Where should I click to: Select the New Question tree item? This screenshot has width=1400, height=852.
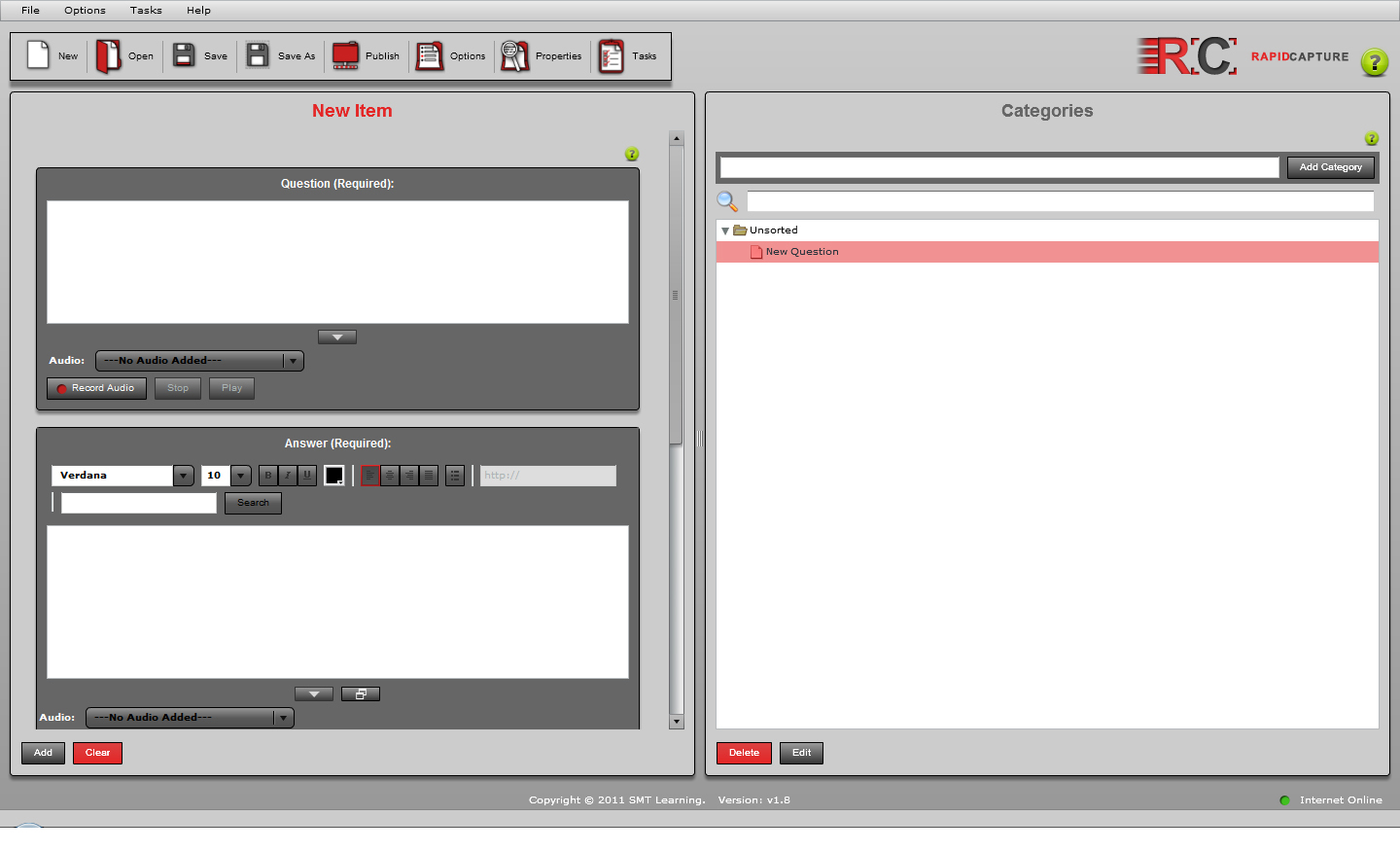(x=801, y=252)
